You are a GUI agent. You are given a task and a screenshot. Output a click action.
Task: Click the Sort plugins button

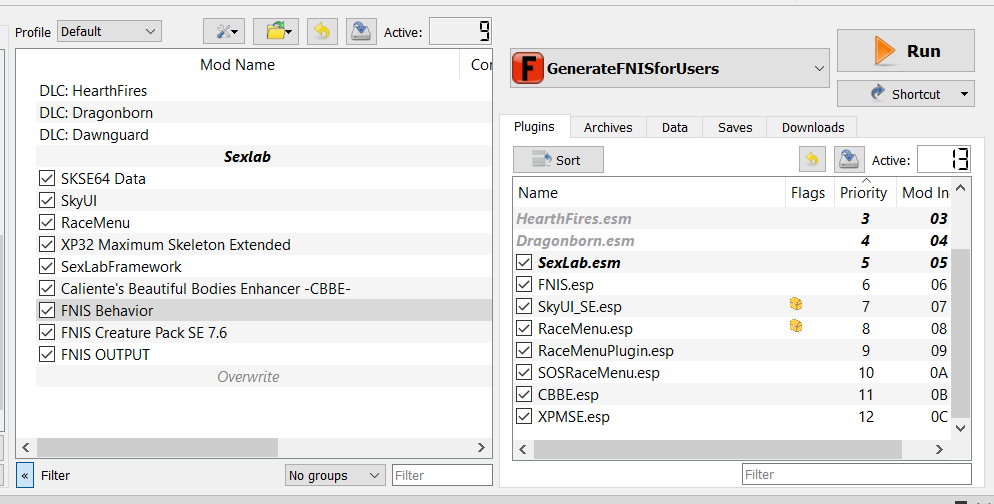pos(558,160)
